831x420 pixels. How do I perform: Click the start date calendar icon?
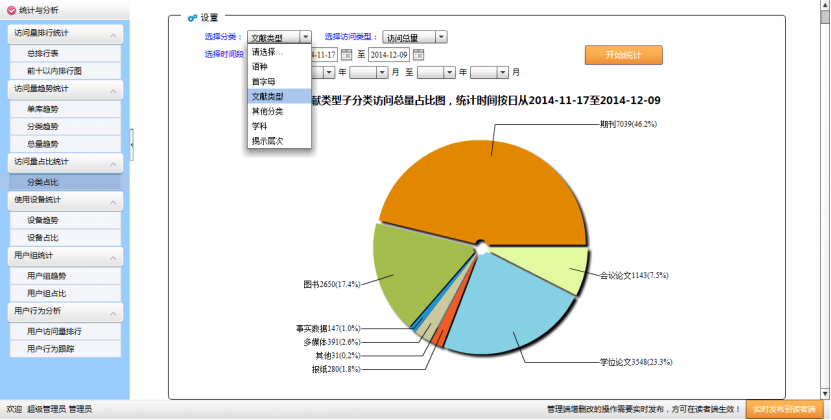point(346,54)
